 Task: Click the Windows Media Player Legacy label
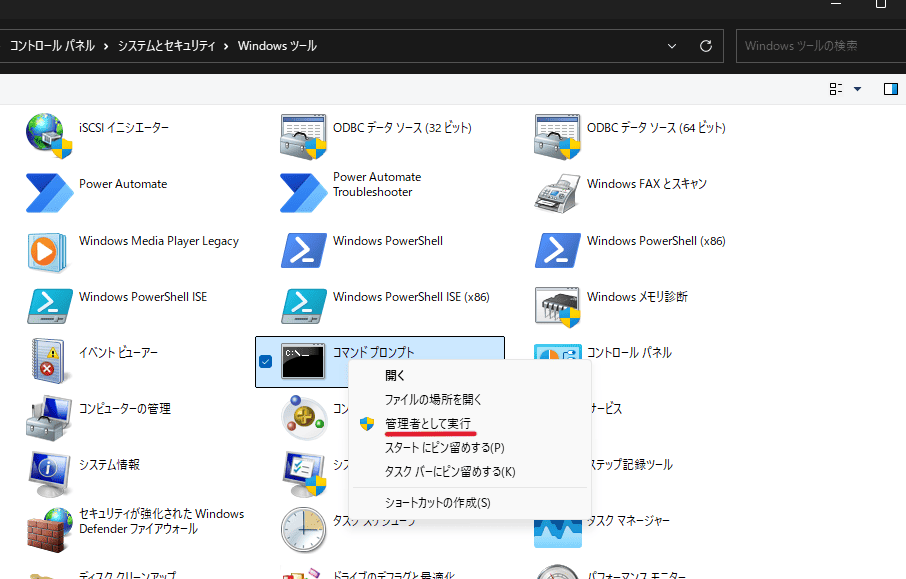pyautogui.click(x=159, y=241)
